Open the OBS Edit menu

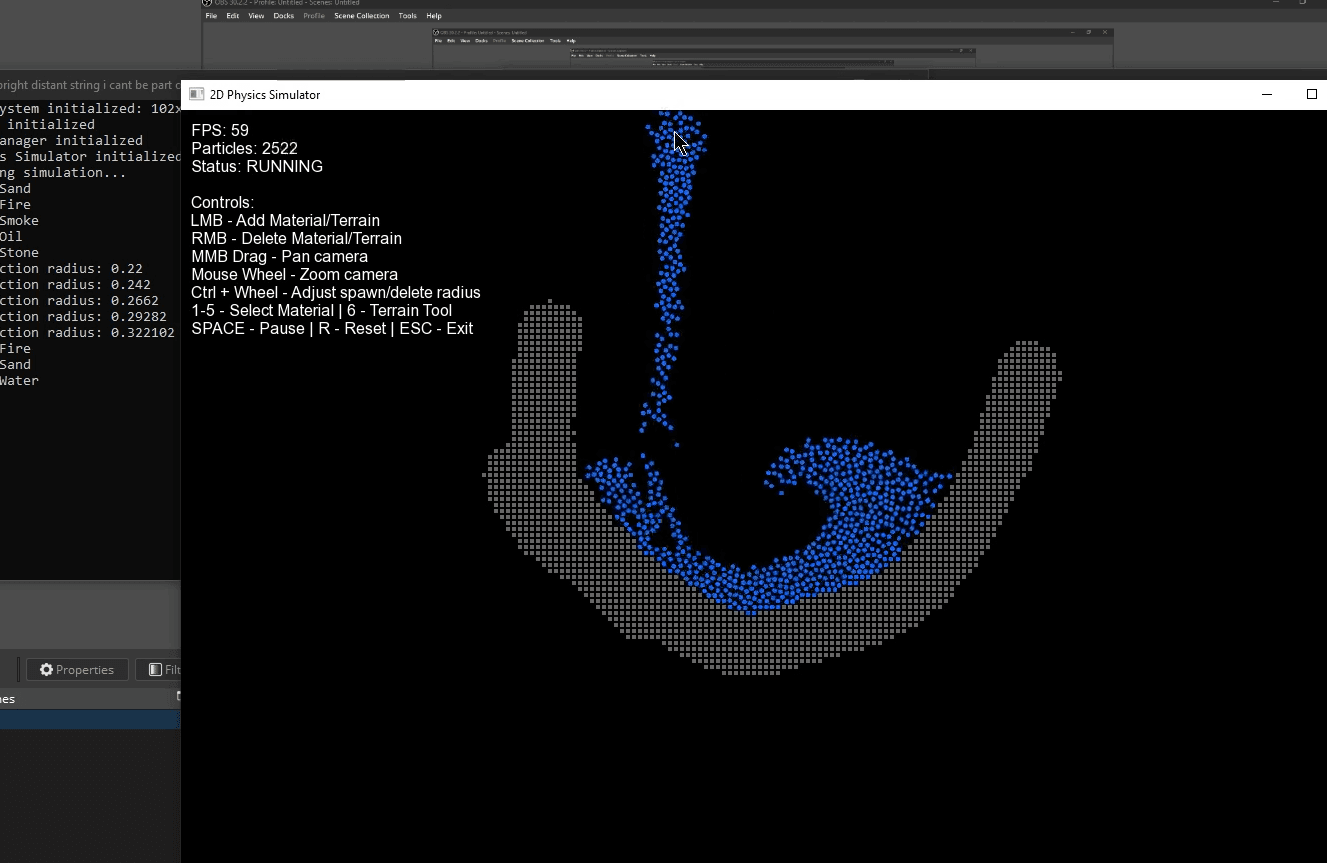tap(232, 16)
